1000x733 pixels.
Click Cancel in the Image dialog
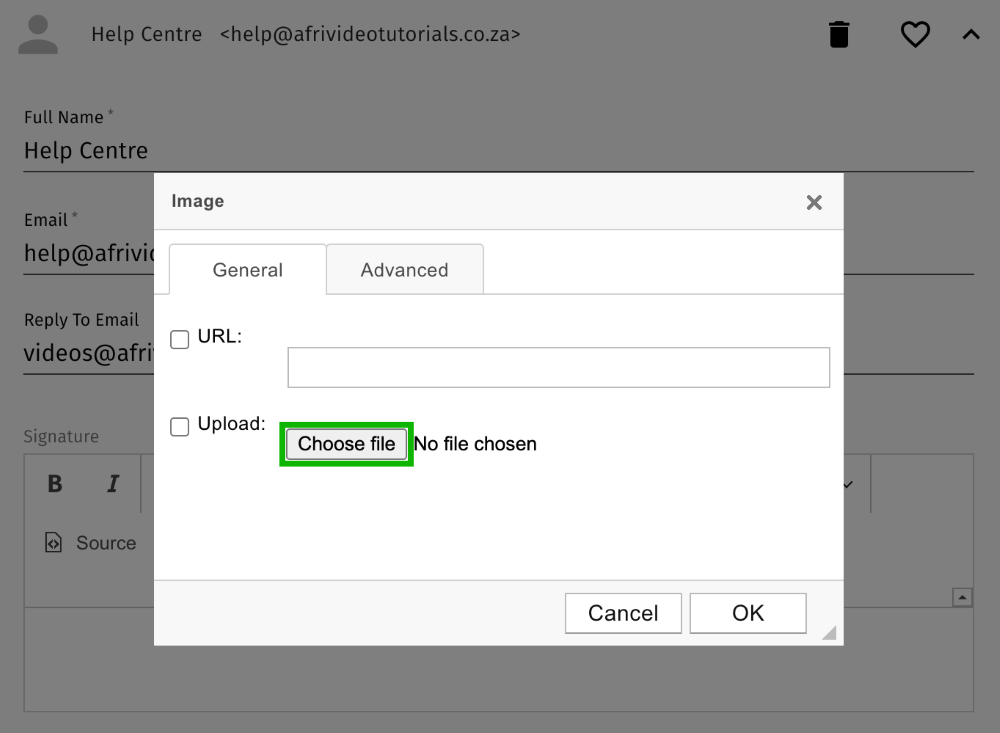623,613
